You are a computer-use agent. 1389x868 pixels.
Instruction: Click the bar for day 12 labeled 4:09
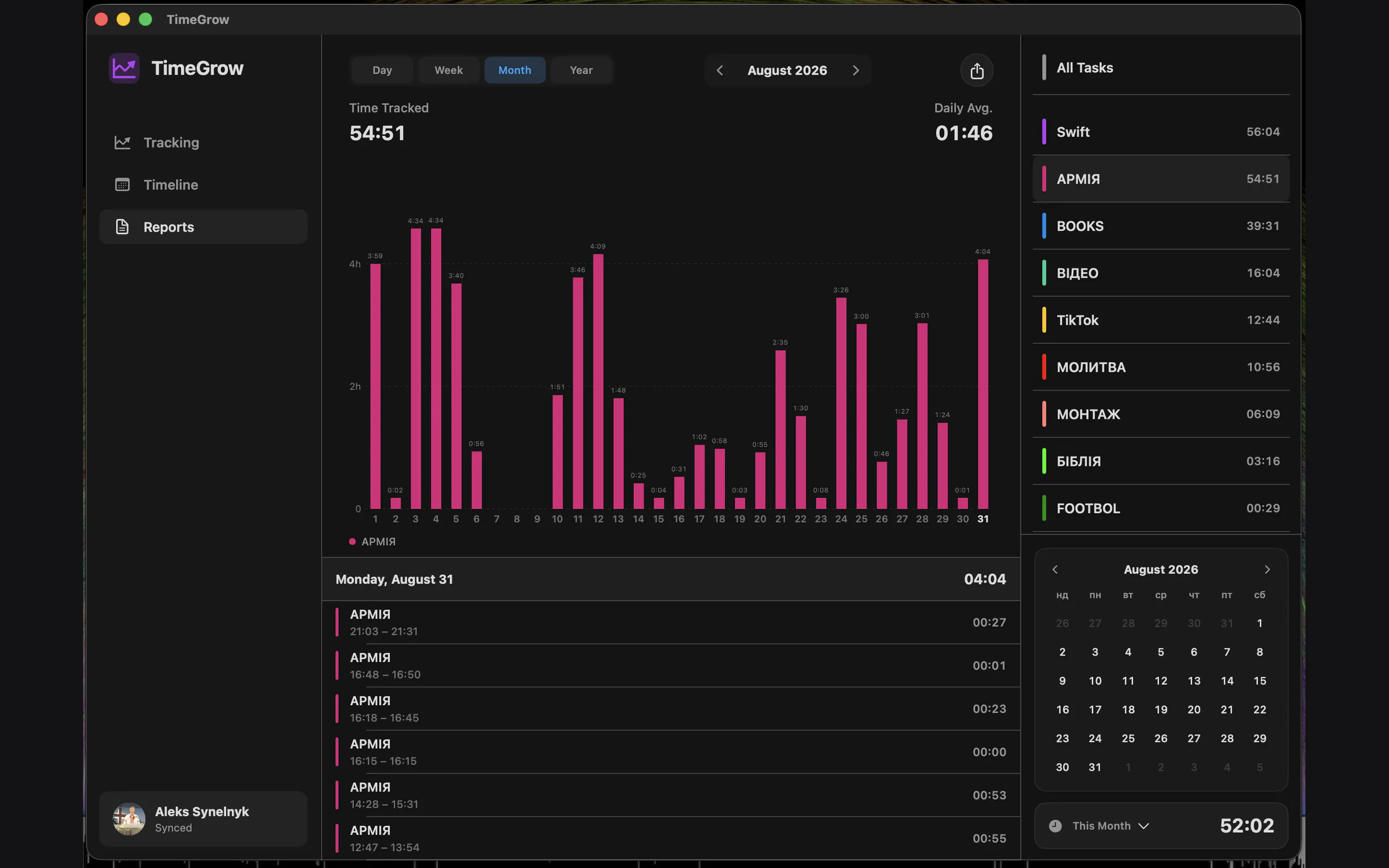598,381
